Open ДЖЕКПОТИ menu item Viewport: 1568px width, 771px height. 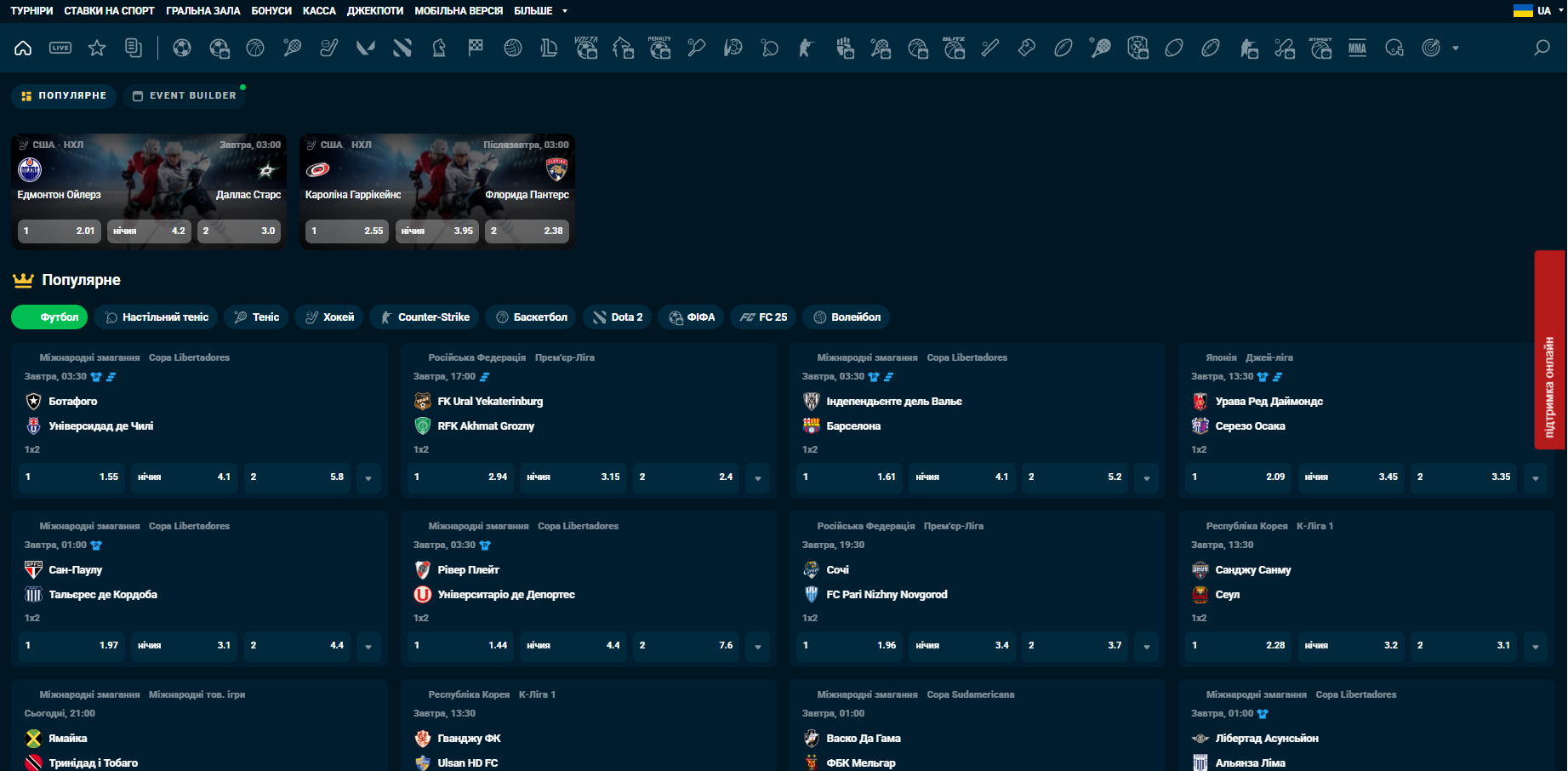coord(375,11)
